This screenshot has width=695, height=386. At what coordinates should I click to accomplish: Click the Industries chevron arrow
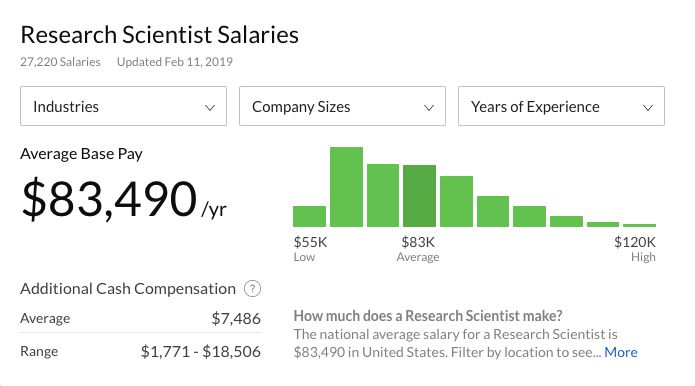tap(210, 107)
